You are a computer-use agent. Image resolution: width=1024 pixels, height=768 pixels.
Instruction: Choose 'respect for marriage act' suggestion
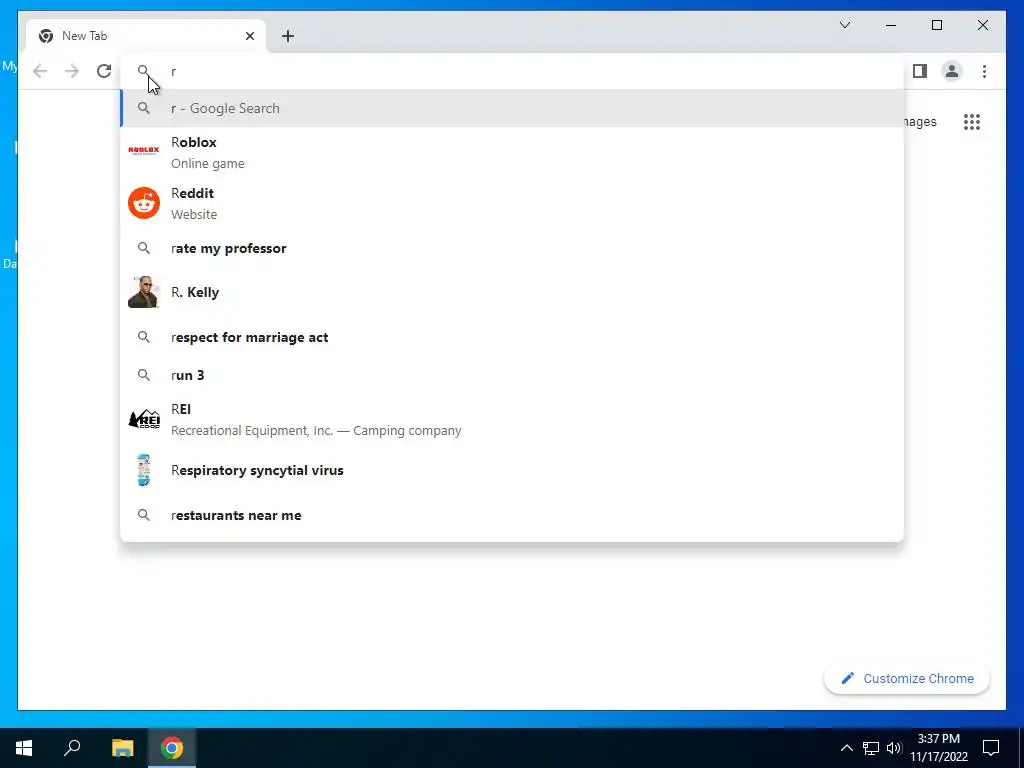512,337
